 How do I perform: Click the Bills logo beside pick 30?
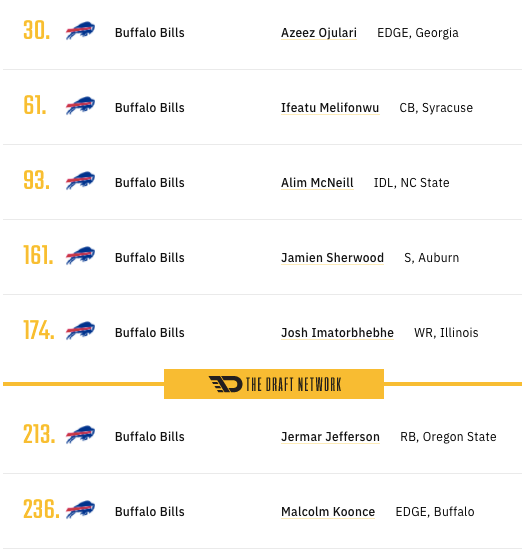click(x=80, y=31)
